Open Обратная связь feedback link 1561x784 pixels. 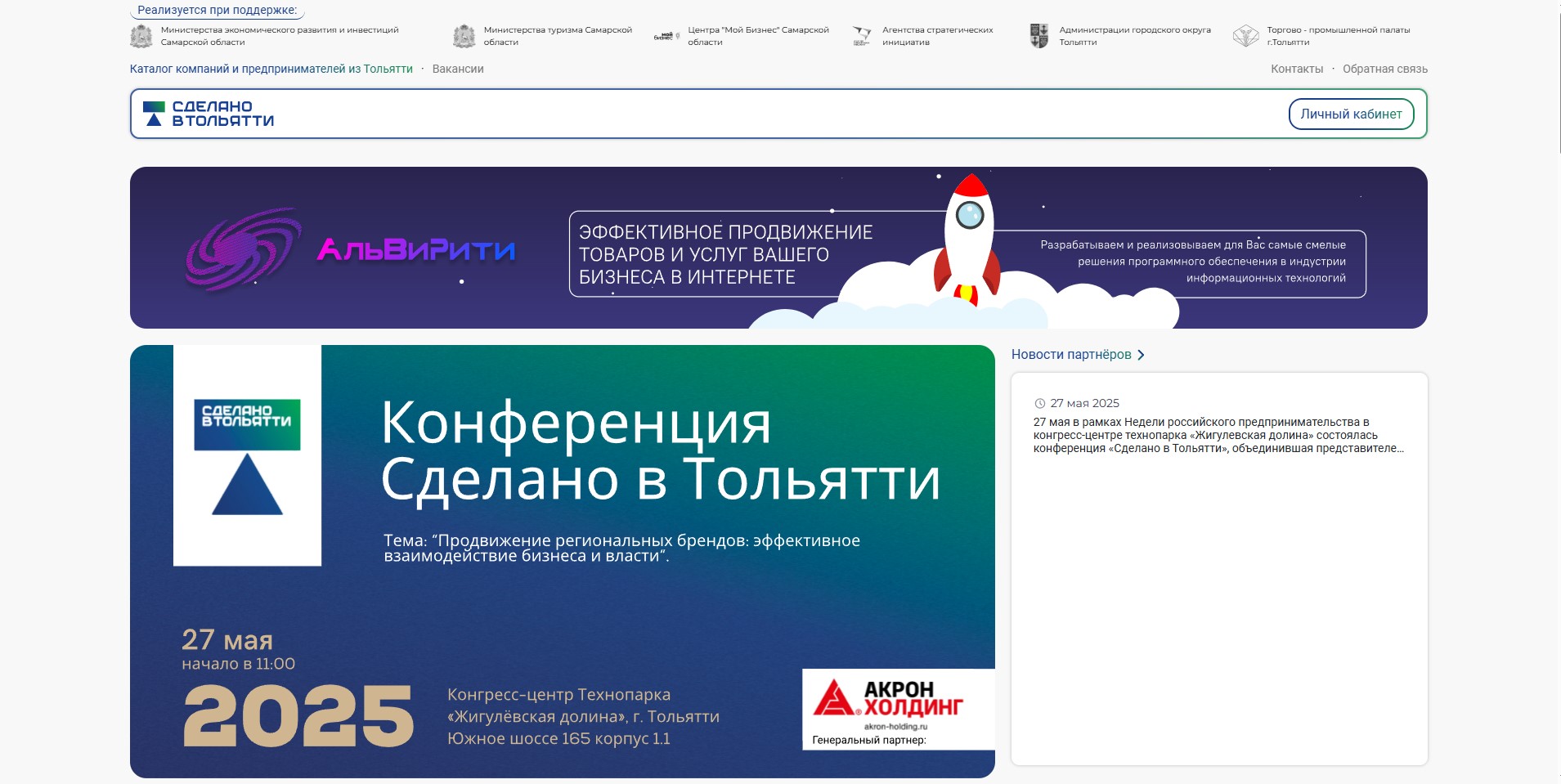coord(1384,69)
